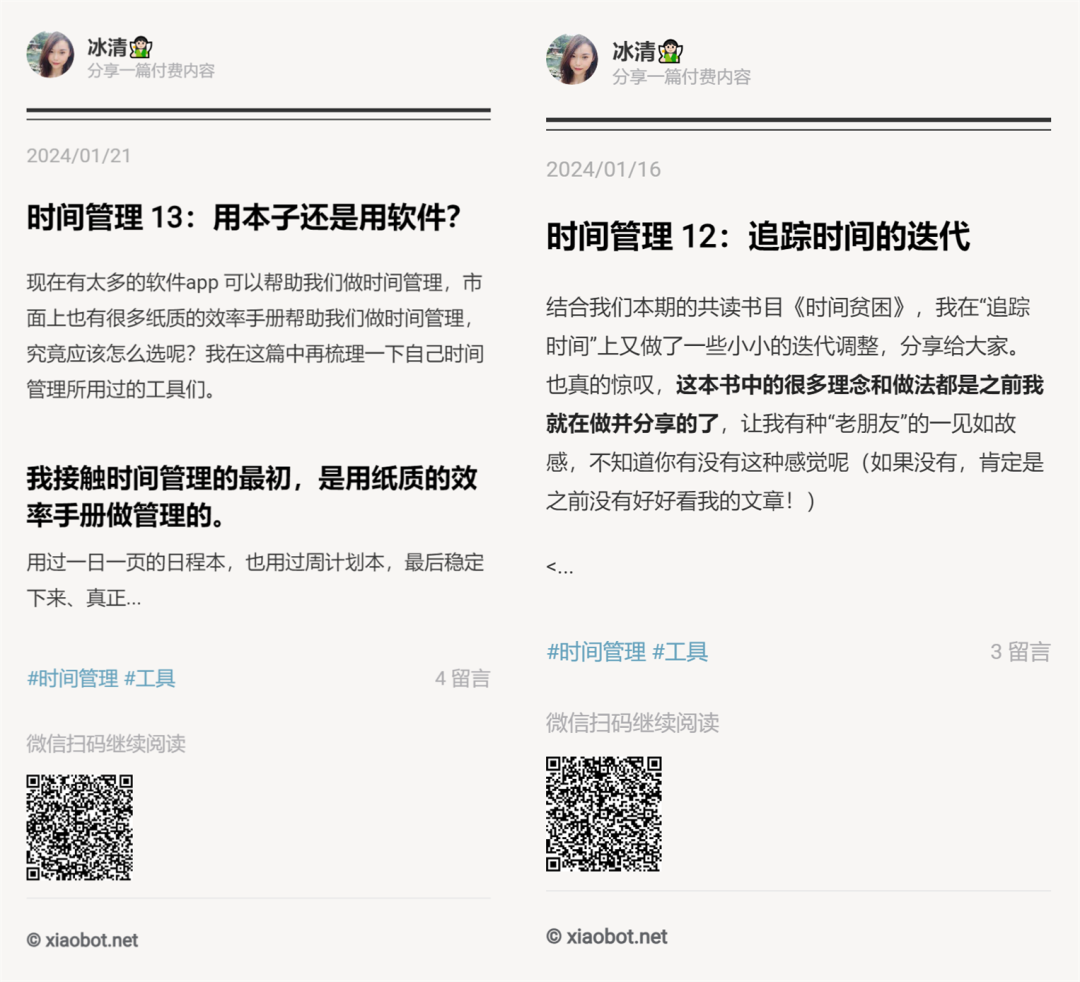Click the #时间管理 tag under article 12
Viewport: 1080px width, 982px height.
point(596,651)
